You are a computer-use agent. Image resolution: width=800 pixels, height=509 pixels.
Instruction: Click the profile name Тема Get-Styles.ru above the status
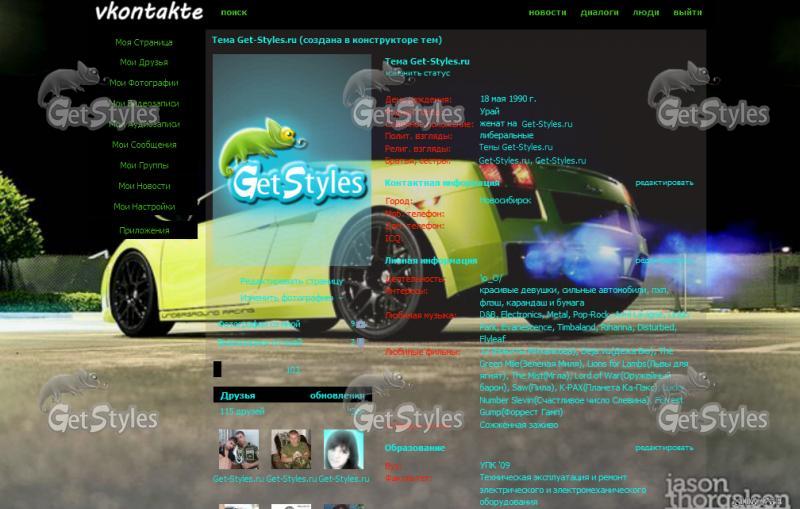(427, 61)
